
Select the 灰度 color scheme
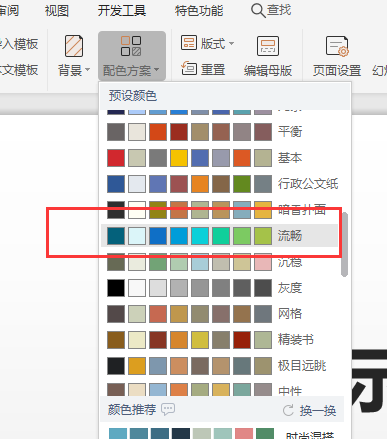point(220,288)
